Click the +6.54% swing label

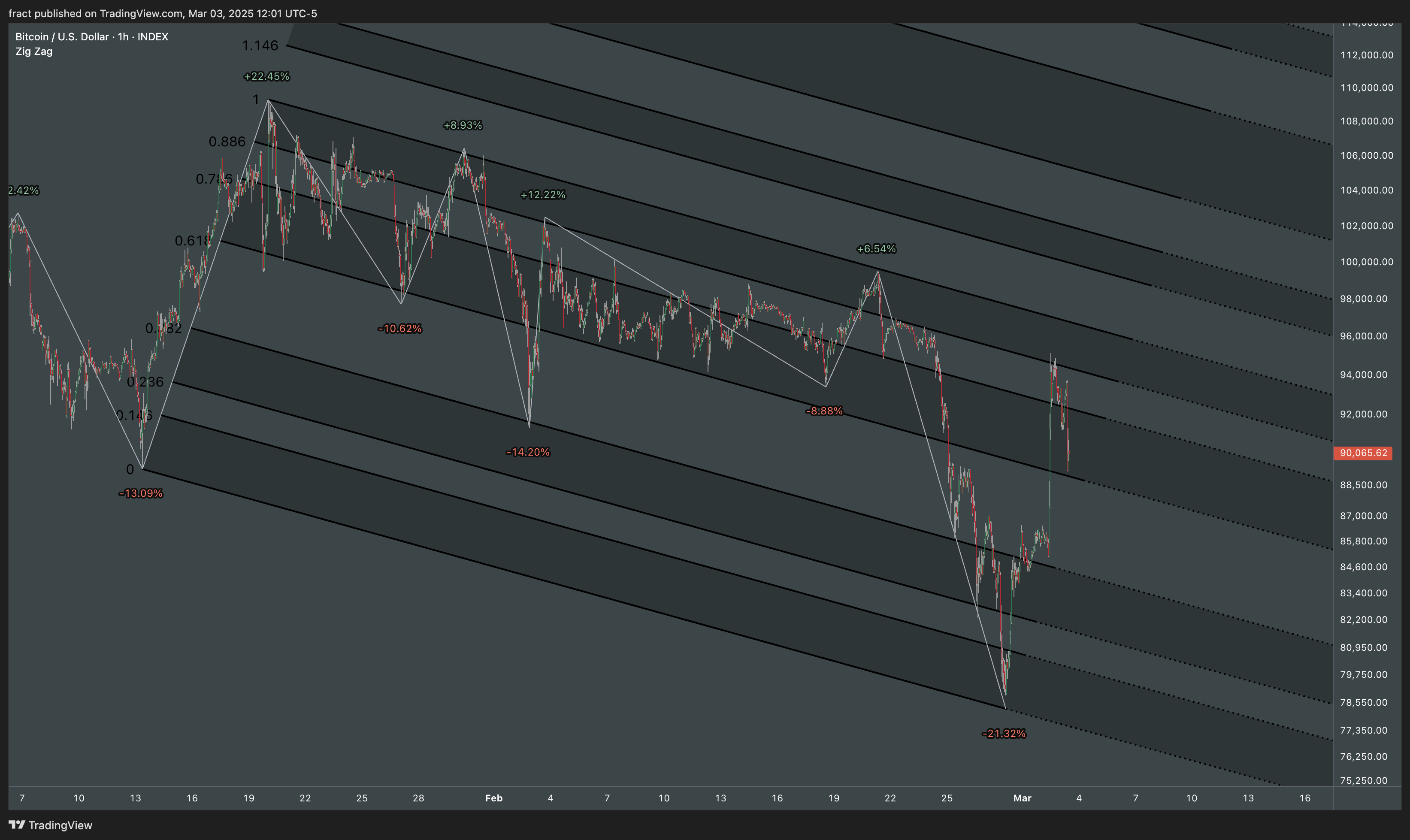(x=876, y=248)
